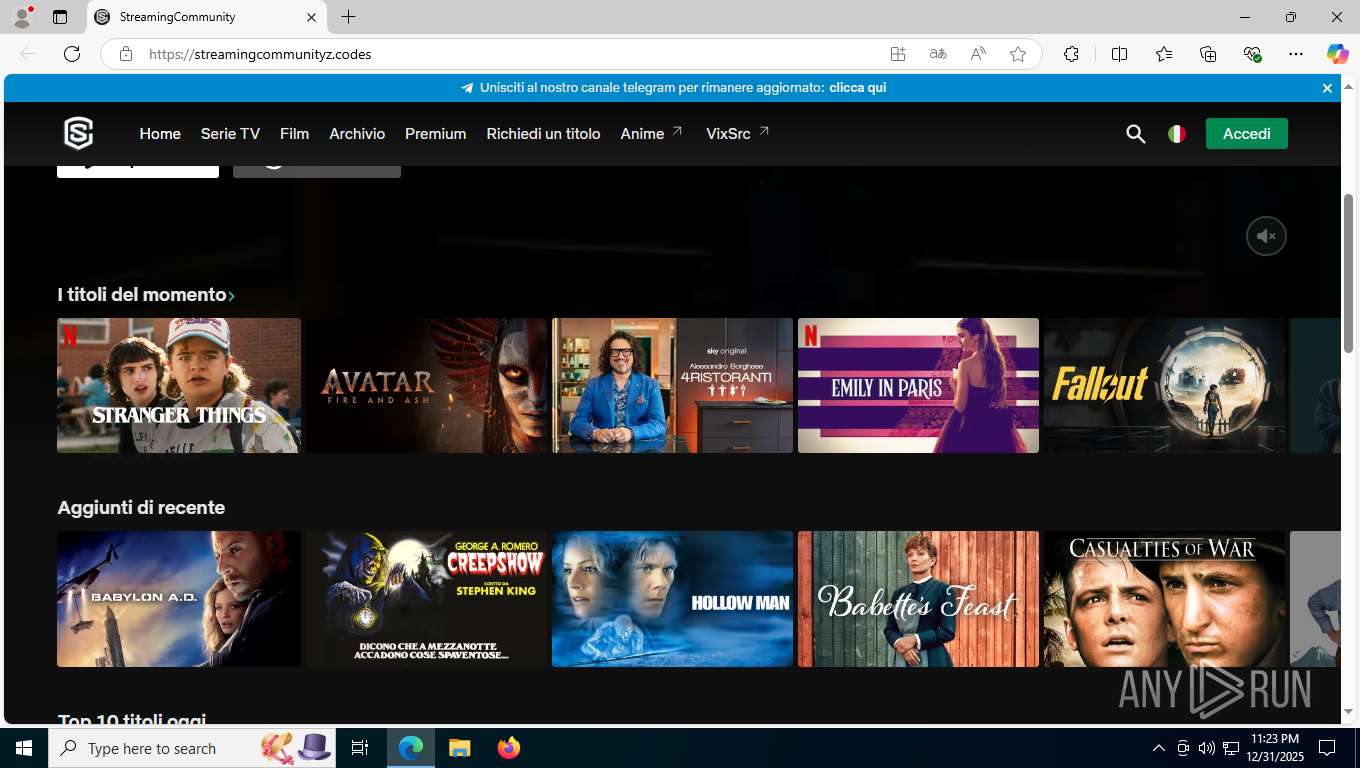Image resolution: width=1360 pixels, height=768 pixels.
Task: Open a new browser tab
Action: pyautogui.click(x=348, y=17)
